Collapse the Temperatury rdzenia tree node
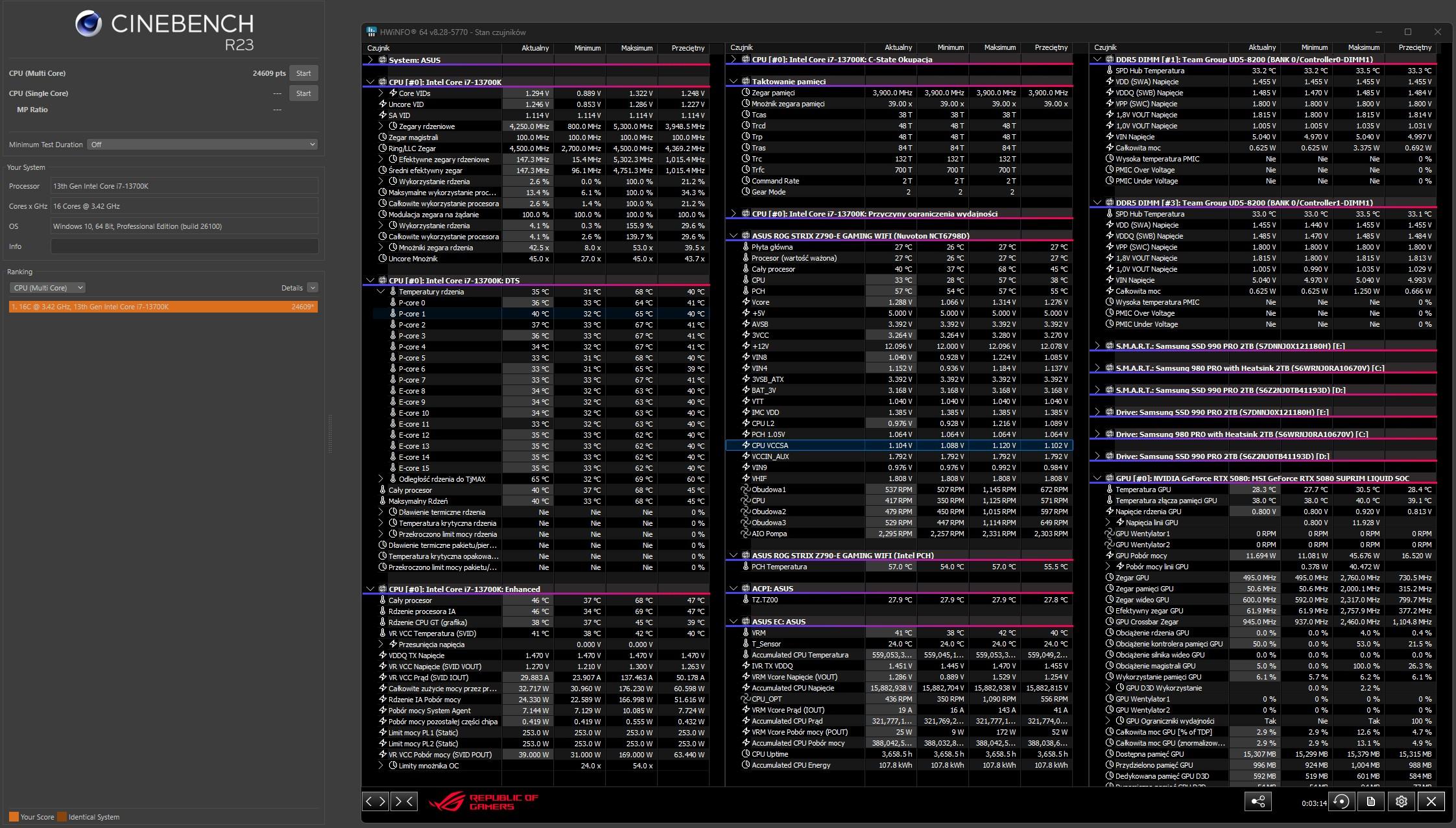Viewport: 1456px width, 828px height. click(x=381, y=292)
